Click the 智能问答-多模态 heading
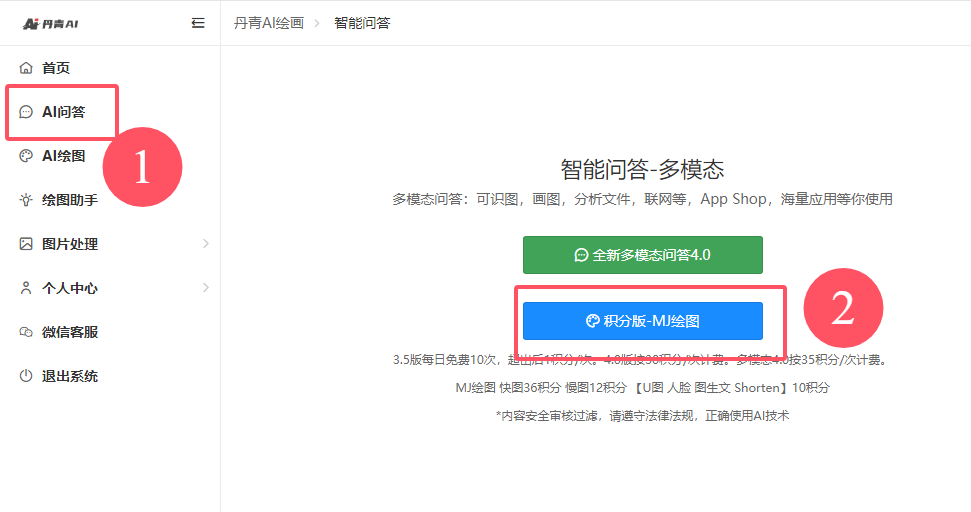The height and width of the screenshot is (512, 971). point(642,169)
